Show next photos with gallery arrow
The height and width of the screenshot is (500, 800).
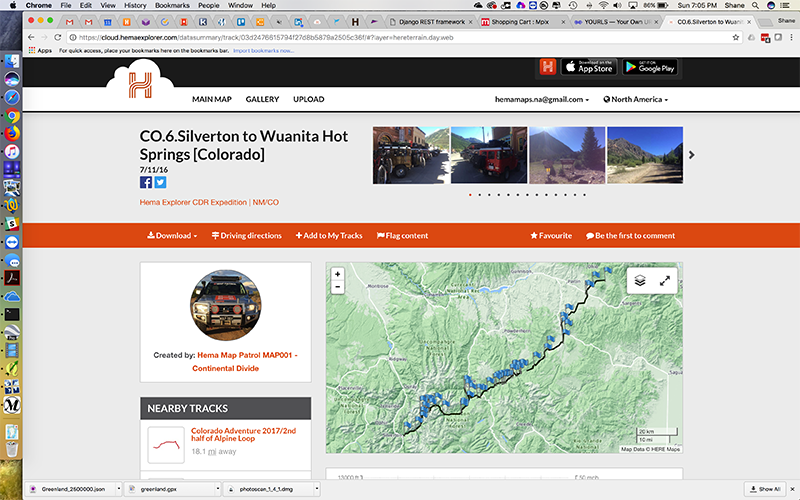tap(691, 155)
